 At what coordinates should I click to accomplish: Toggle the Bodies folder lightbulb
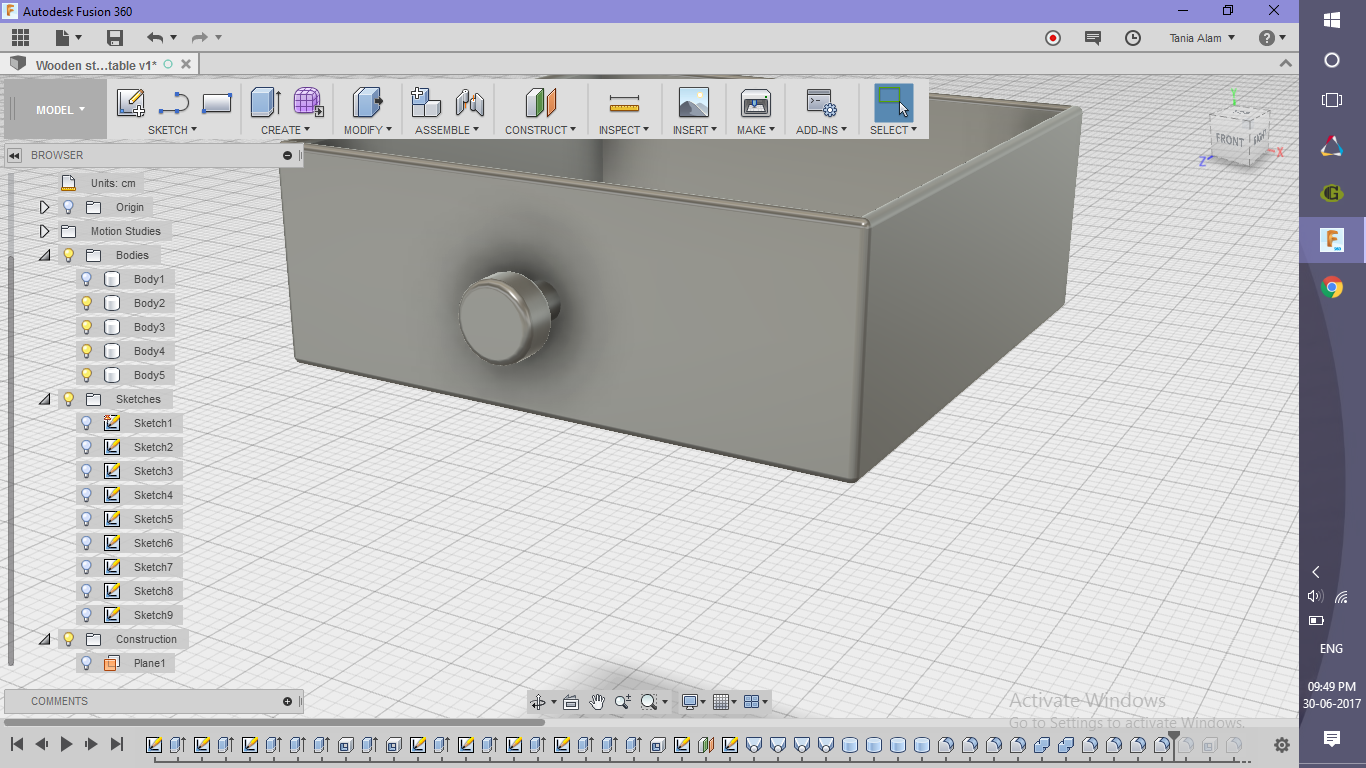pyautogui.click(x=69, y=255)
